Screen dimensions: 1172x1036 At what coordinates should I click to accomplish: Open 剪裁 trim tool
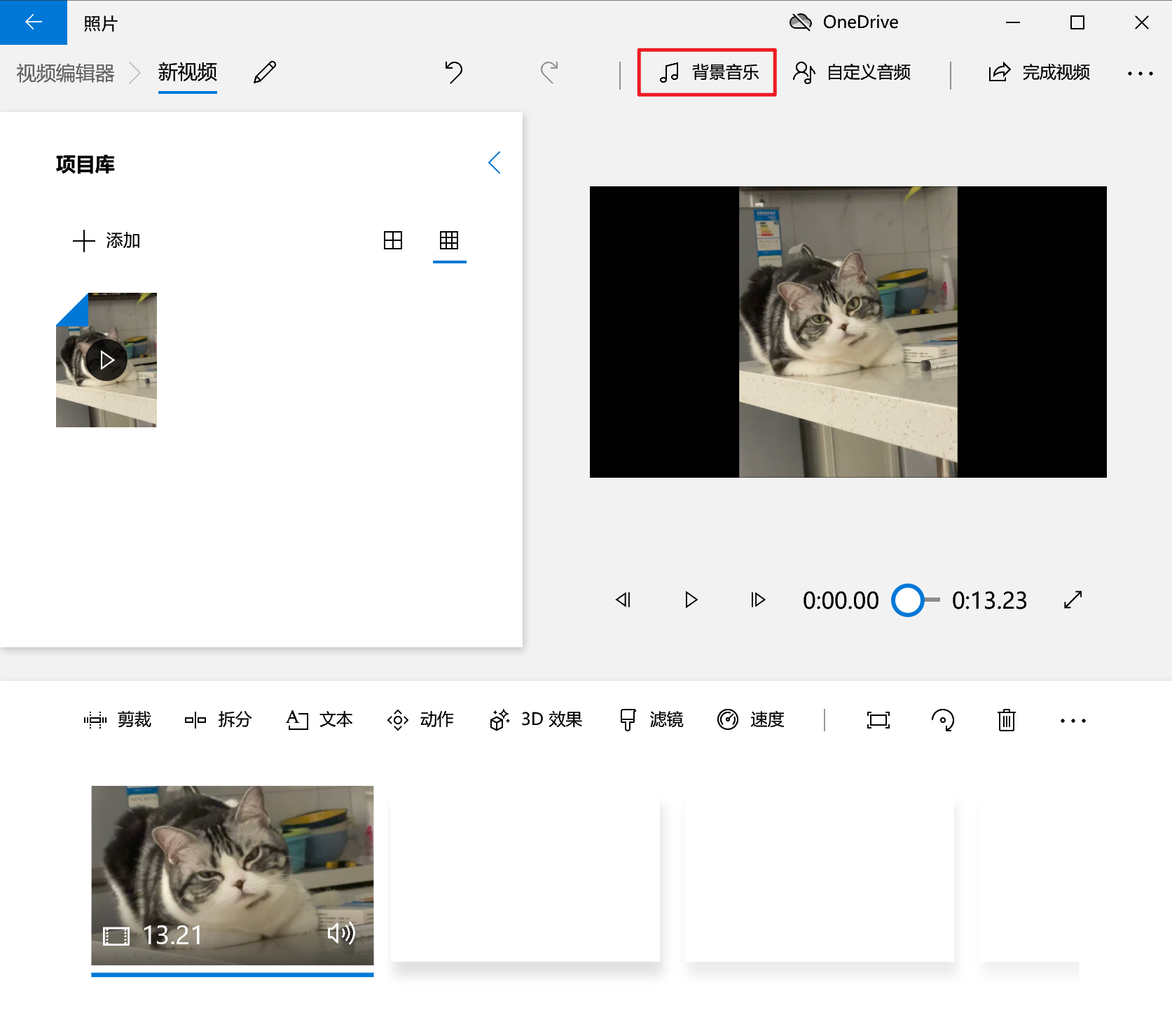click(x=117, y=719)
